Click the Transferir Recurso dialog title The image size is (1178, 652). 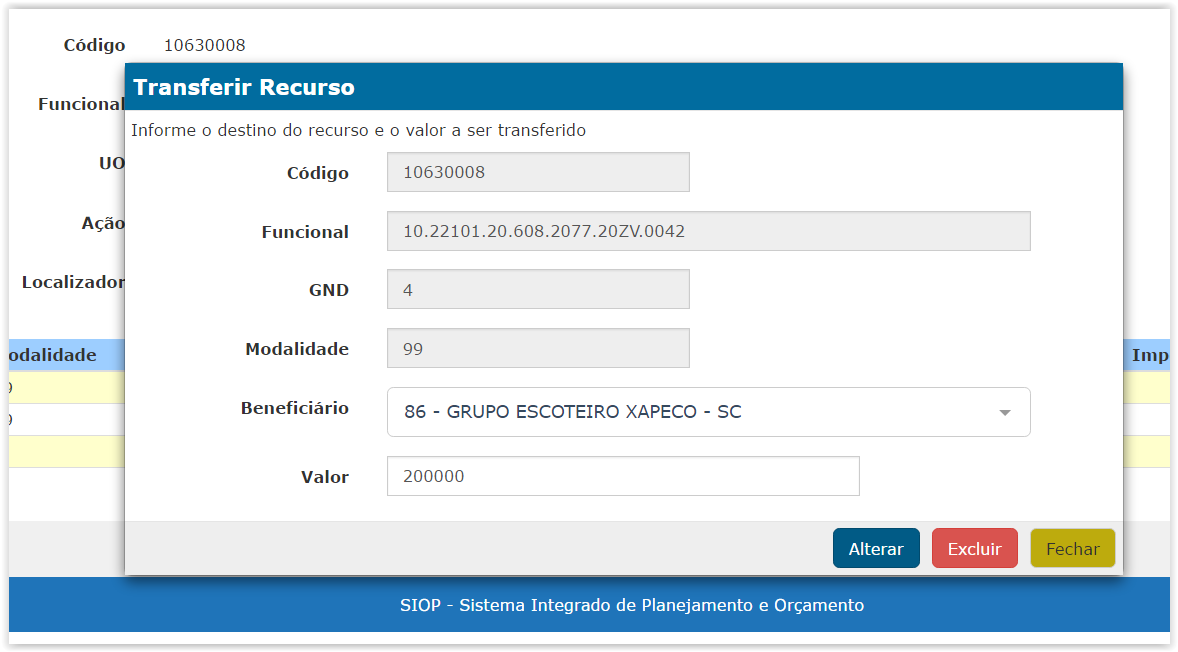[x=244, y=87]
